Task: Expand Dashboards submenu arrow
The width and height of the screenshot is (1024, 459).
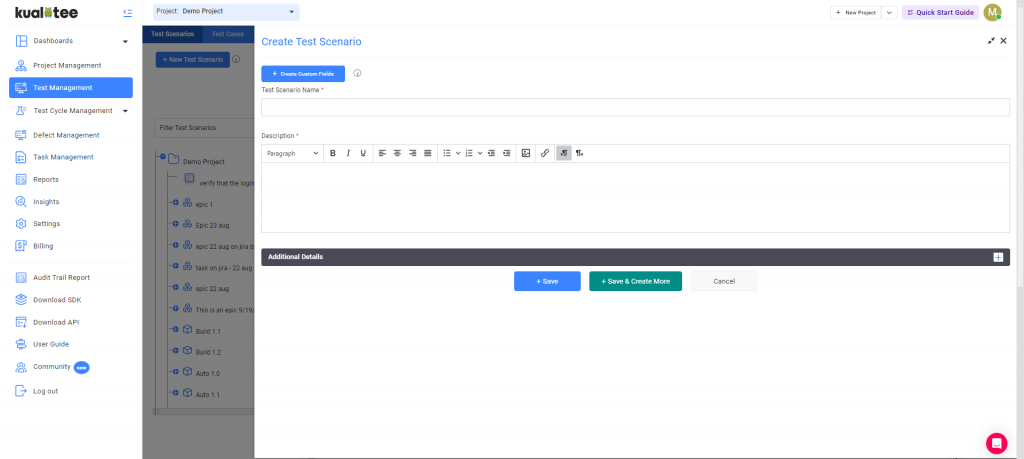Action: tap(125, 42)
